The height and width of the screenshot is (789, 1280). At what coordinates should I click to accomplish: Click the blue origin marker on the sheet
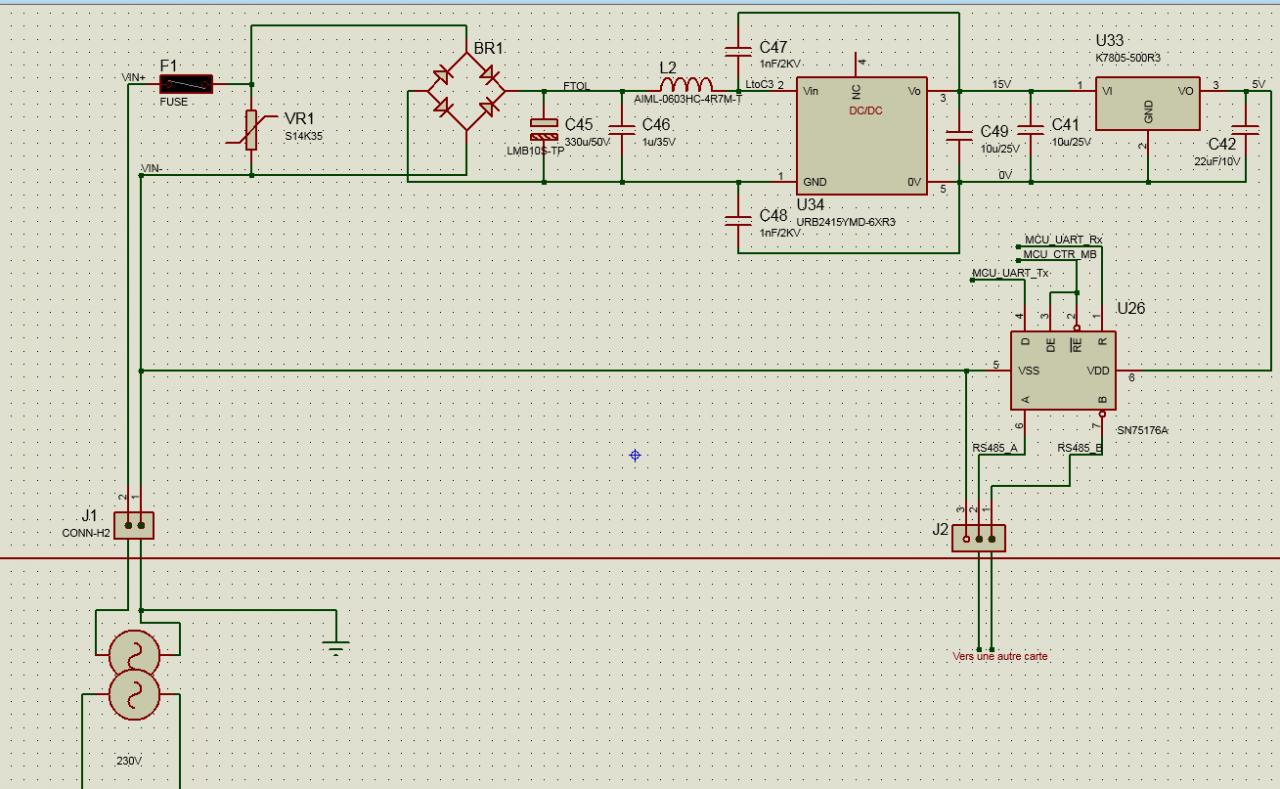[x=635, y=456]
